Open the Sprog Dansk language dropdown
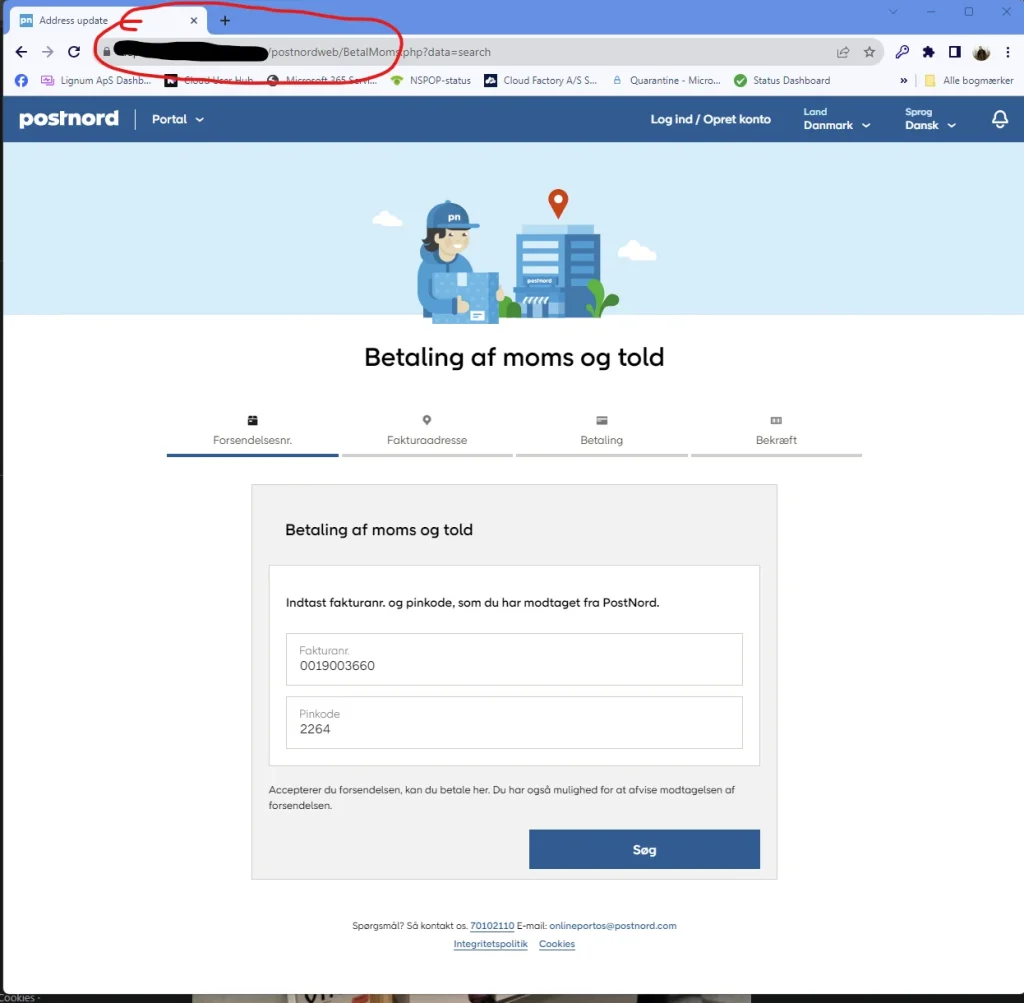The width and height of the screenshot is (1024, 1003). coord(930,119)
